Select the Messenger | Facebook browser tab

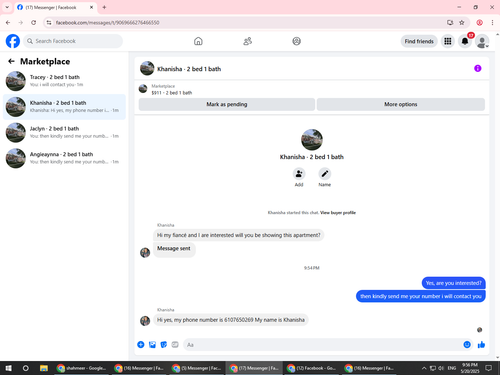pos(55,7)
